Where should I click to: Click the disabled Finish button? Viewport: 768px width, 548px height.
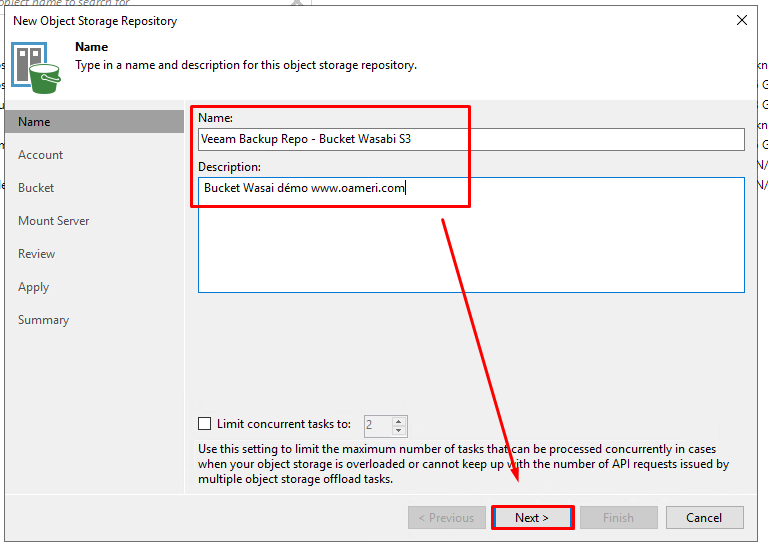[x=619, y=518]
